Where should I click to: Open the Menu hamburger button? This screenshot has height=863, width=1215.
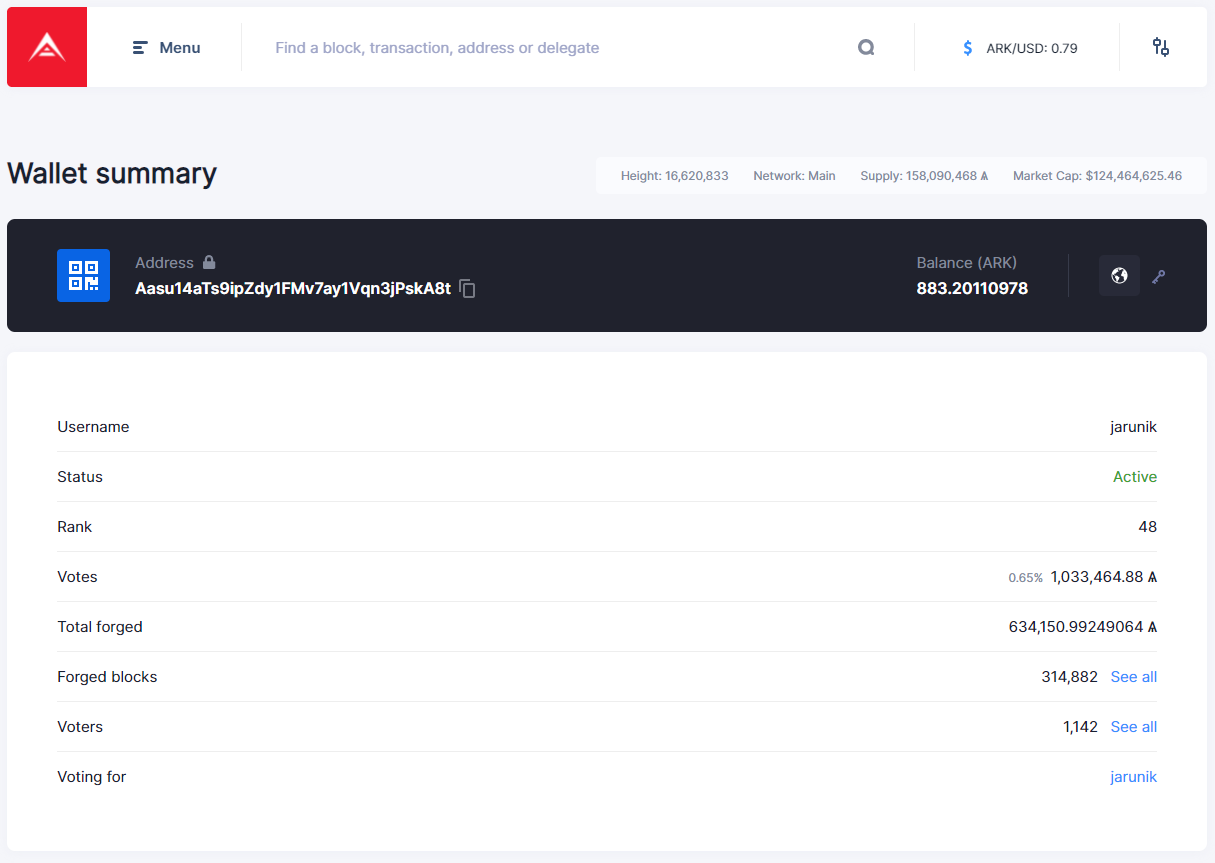(167, 48)
